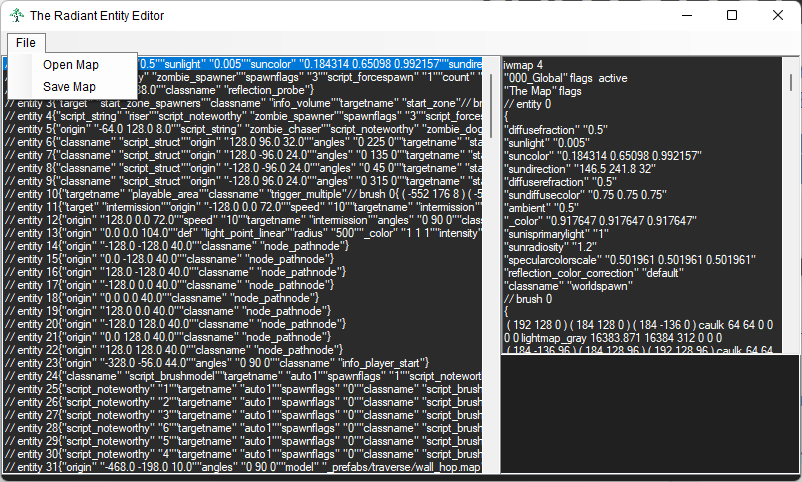This screenshot has height=482, width=802.
Task: Minimize the Radiant Entity Editor window
Action: coord(687,15)
